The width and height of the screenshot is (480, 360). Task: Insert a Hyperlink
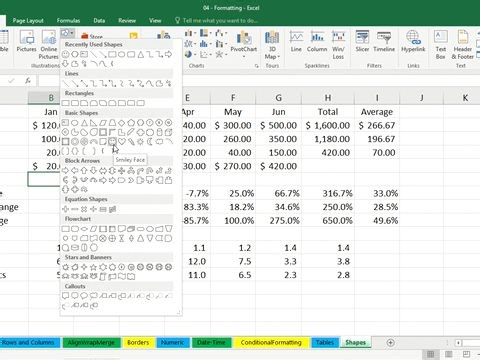[x=413, y=41]
